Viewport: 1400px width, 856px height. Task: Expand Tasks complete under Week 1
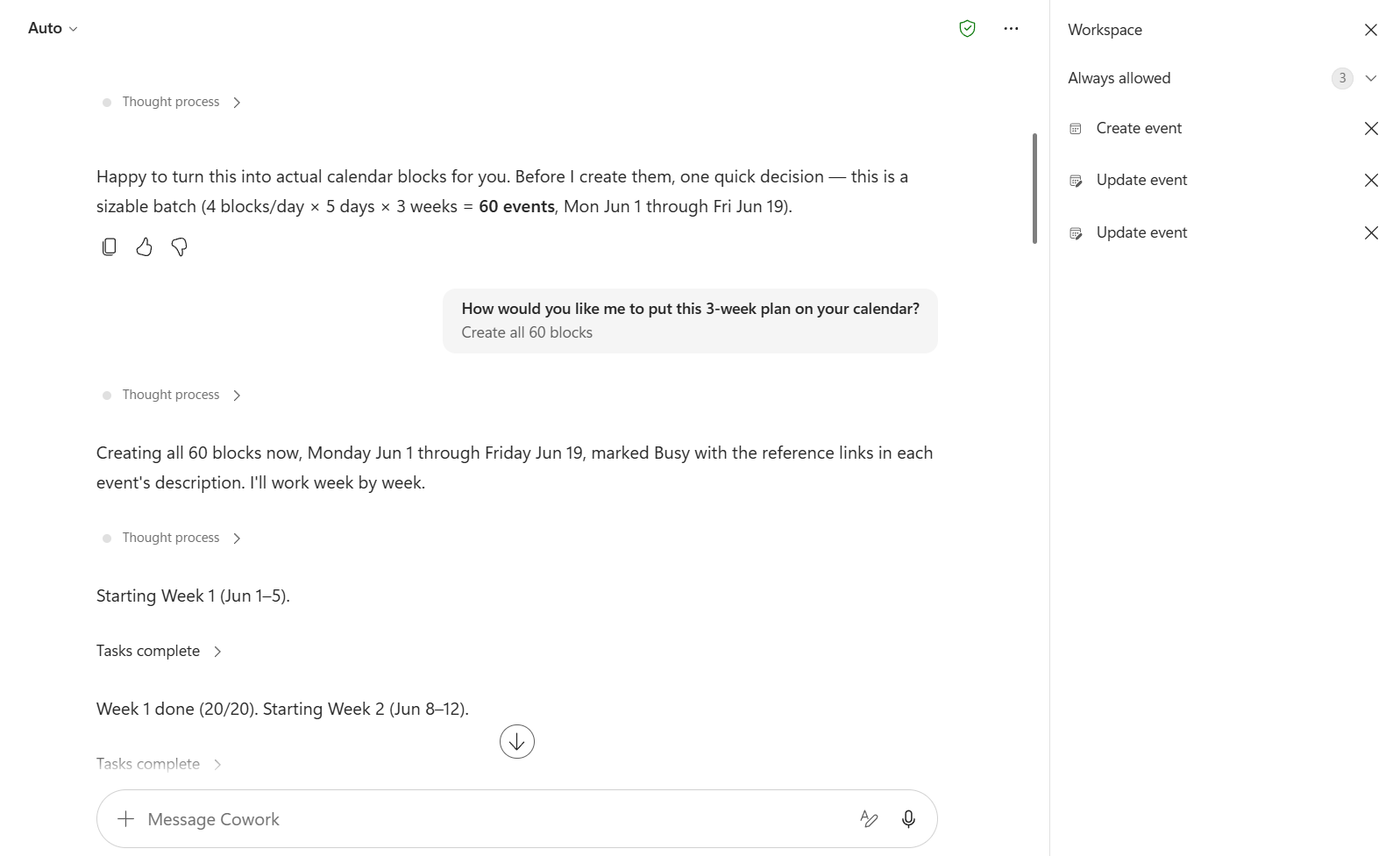(159, 651)
